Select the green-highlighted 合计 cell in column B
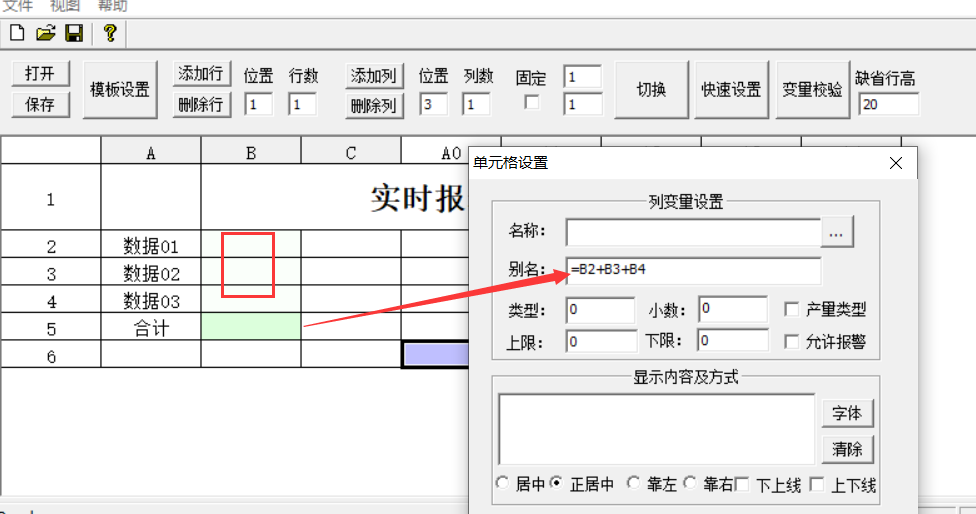 pyautogui.click(x=251, y=327)
